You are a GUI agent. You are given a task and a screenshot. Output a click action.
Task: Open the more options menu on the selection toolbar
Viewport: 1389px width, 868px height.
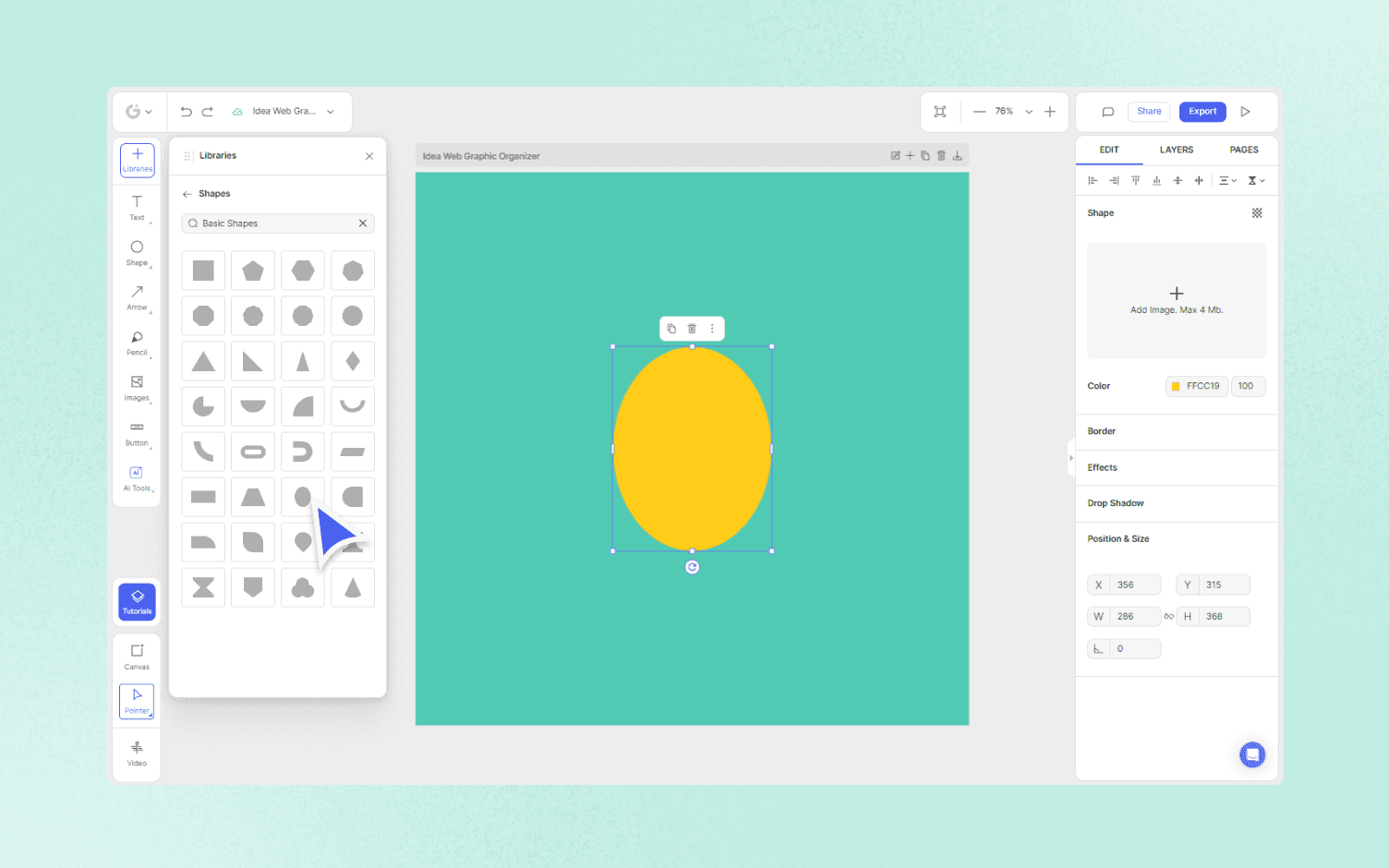pyautogui.click(x=712, y=328)
